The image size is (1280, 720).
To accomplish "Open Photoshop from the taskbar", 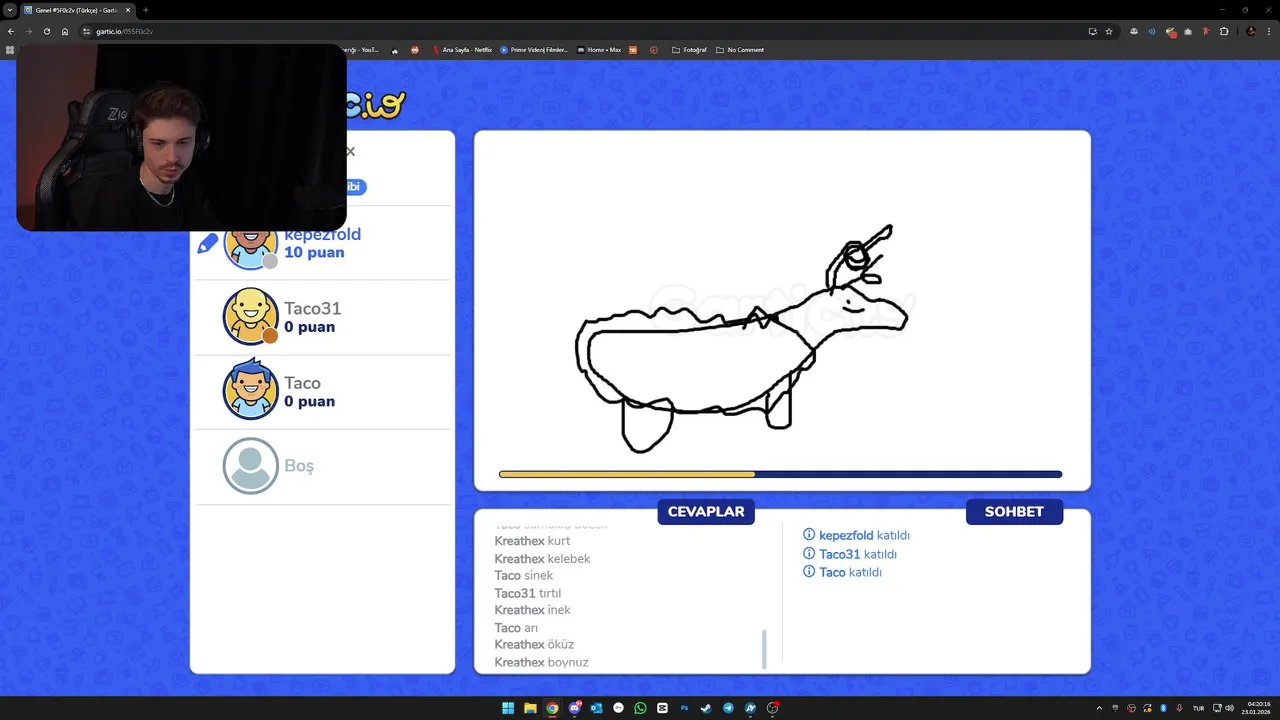I will (x=684, y=708).
